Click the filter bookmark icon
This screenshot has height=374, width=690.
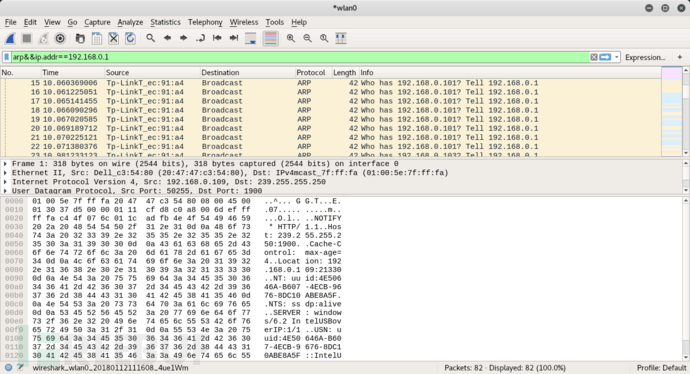click(7, 57)
